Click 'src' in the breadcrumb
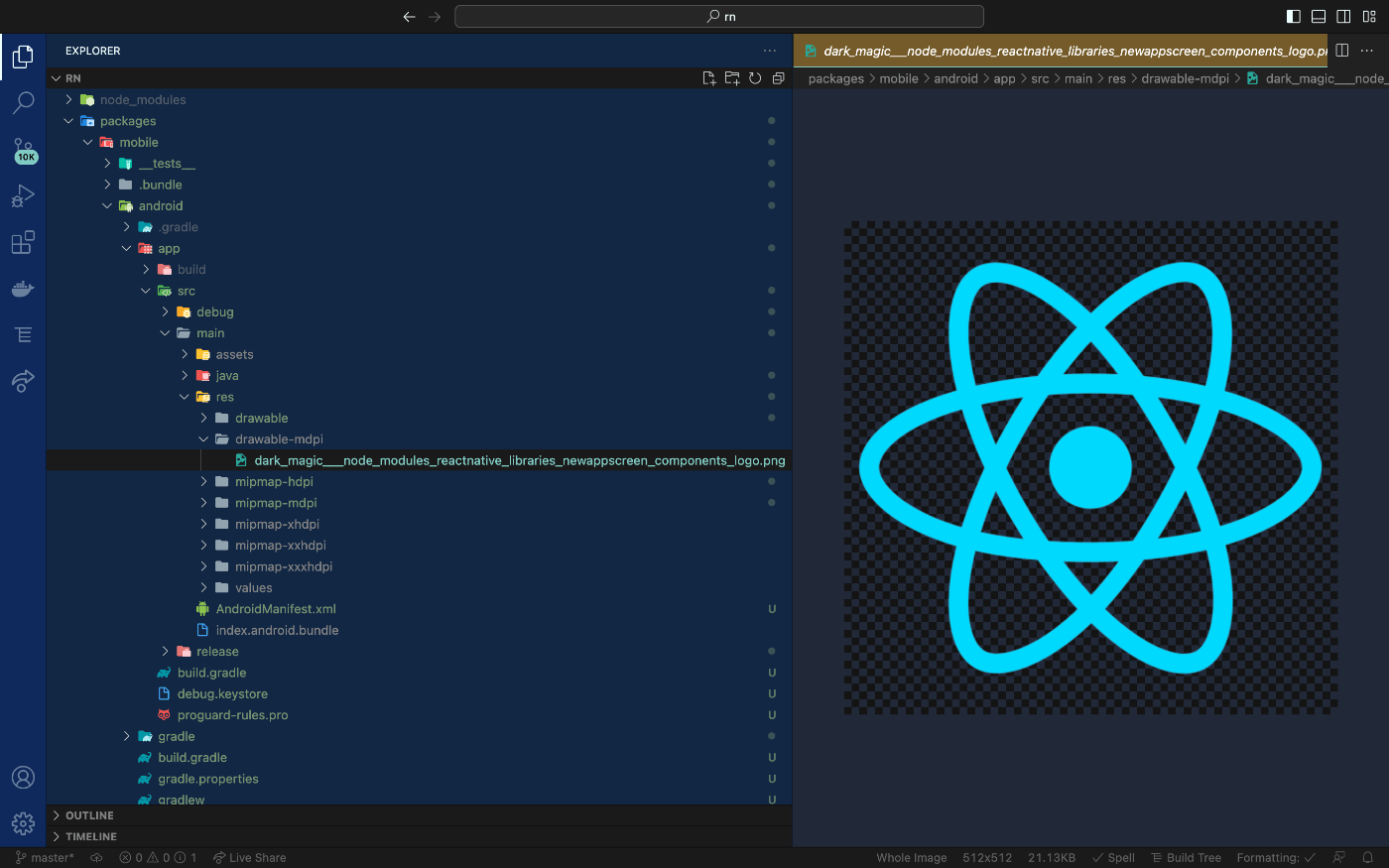This screenshot has height=868, width=1389. coord(1040,79)
